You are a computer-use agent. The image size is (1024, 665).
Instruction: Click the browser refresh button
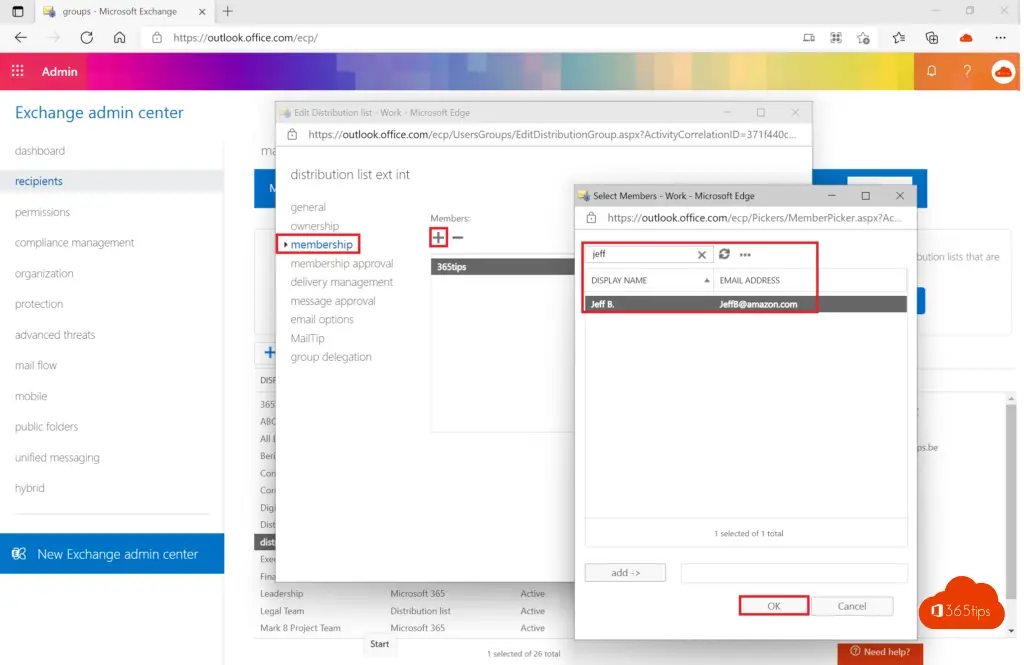pos(86,38)
